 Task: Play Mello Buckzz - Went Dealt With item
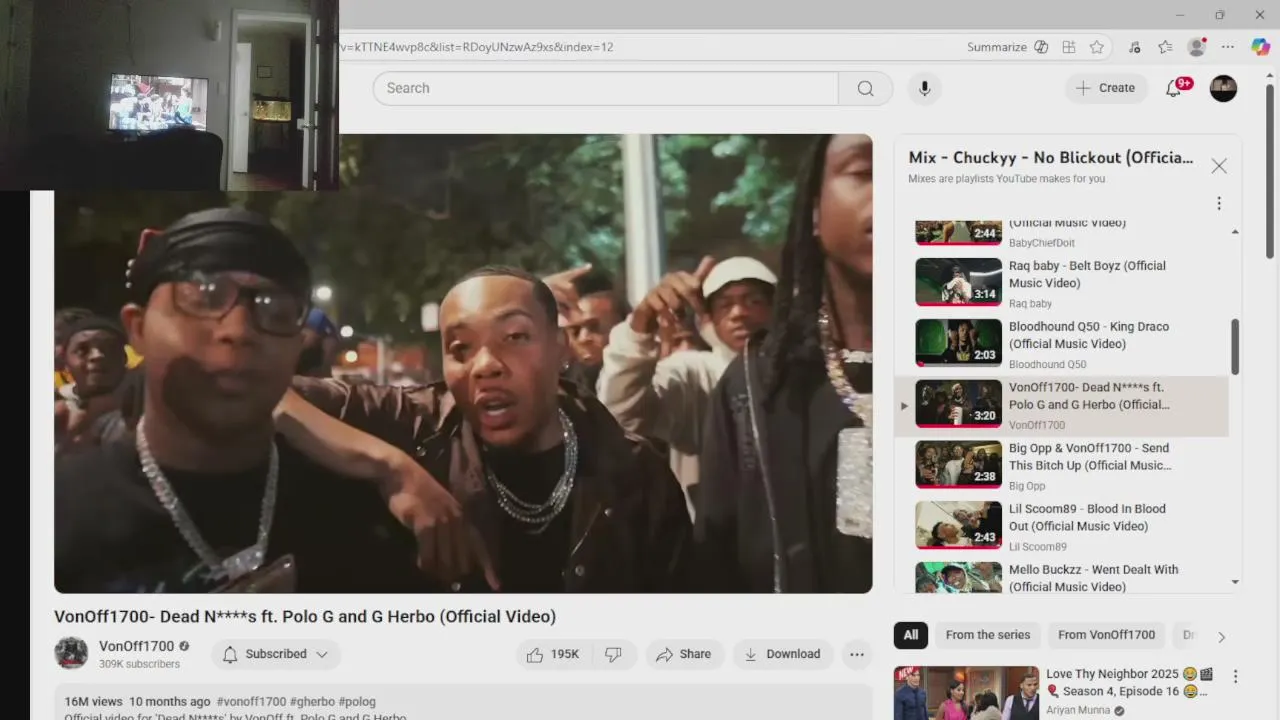1061,576
